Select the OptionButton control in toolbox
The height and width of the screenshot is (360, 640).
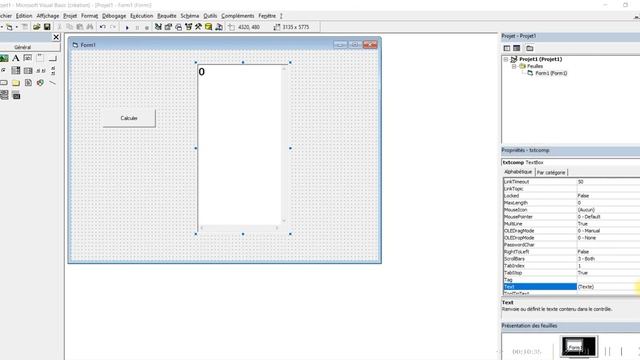(x=4, y=71)
